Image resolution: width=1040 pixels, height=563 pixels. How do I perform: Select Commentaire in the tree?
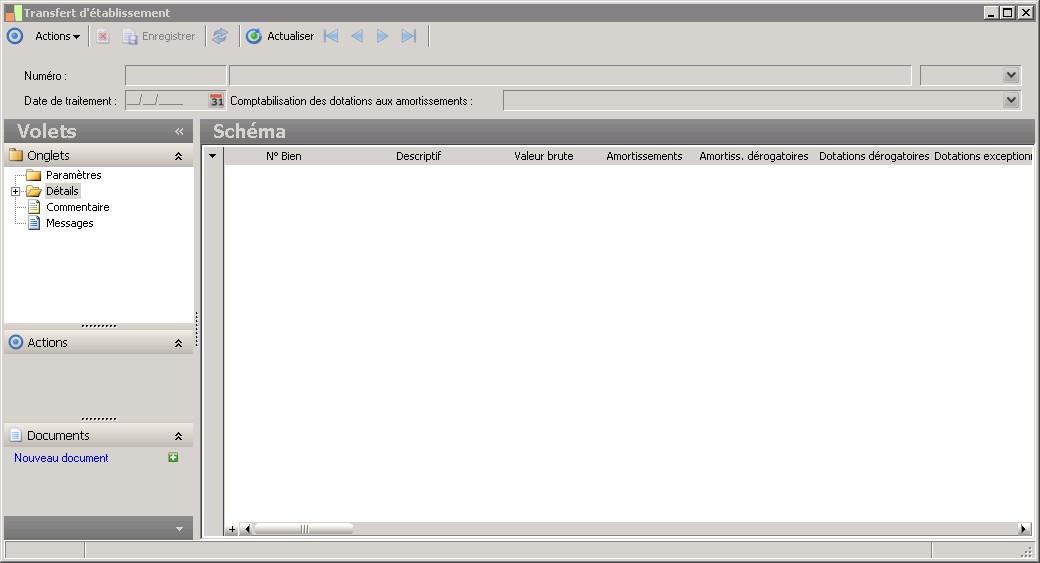point(78,207)
